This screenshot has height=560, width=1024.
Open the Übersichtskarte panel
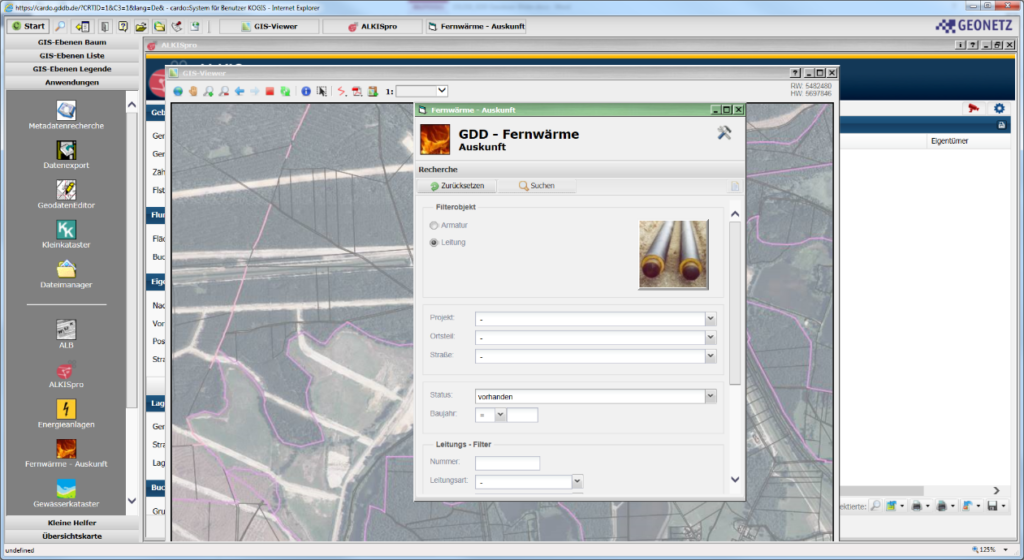point(72,536)
